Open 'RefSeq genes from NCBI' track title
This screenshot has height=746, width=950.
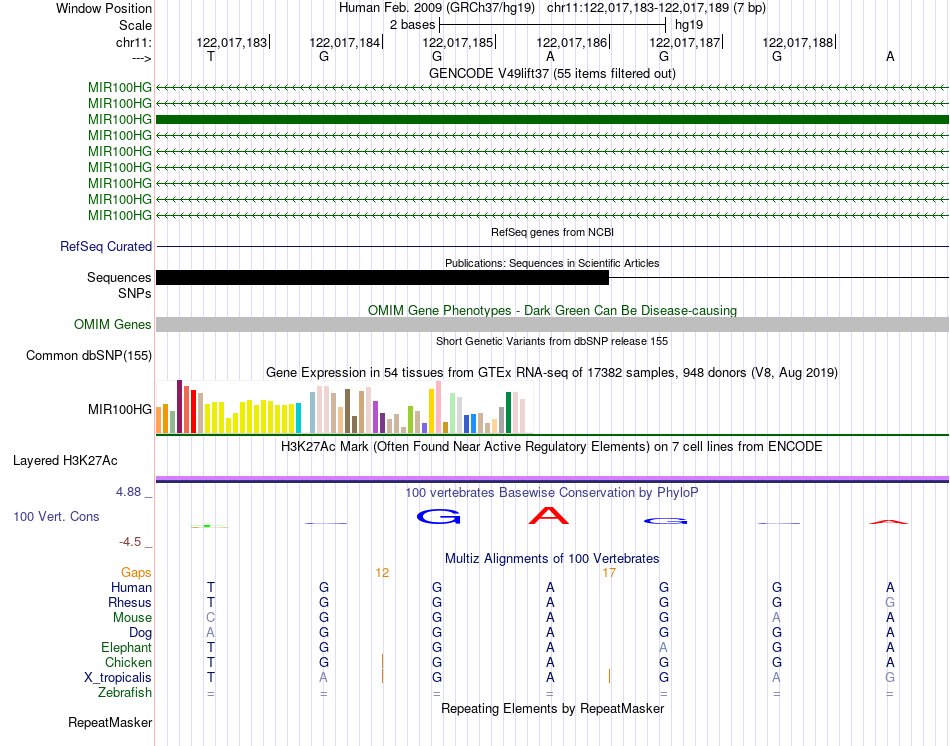552,232
